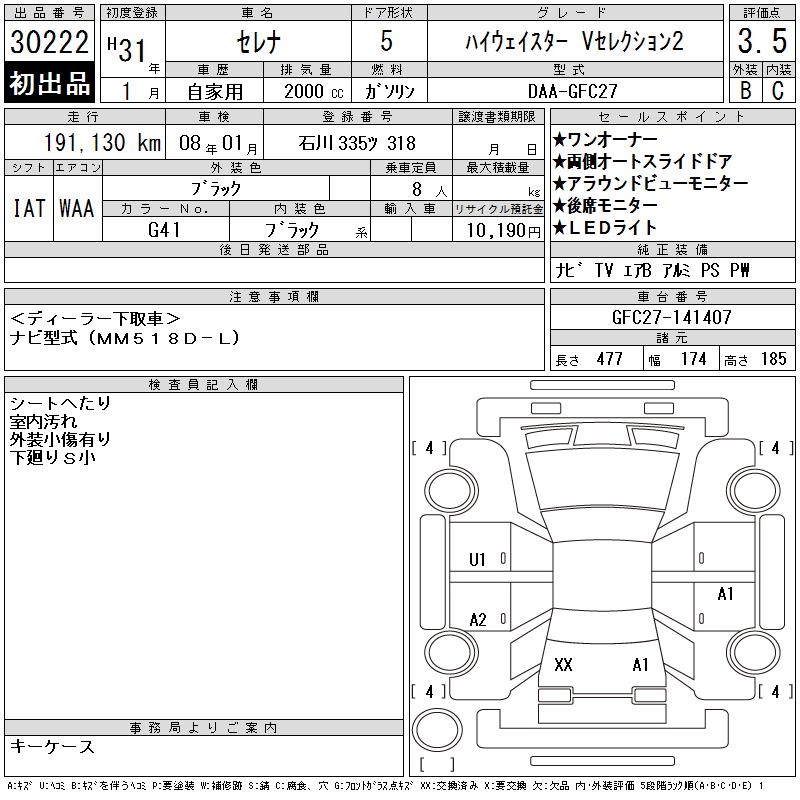Click chassis number GFC27-141407
This screenshot has height=800, width=800.
pyautogui.click(x=672, y=317)
